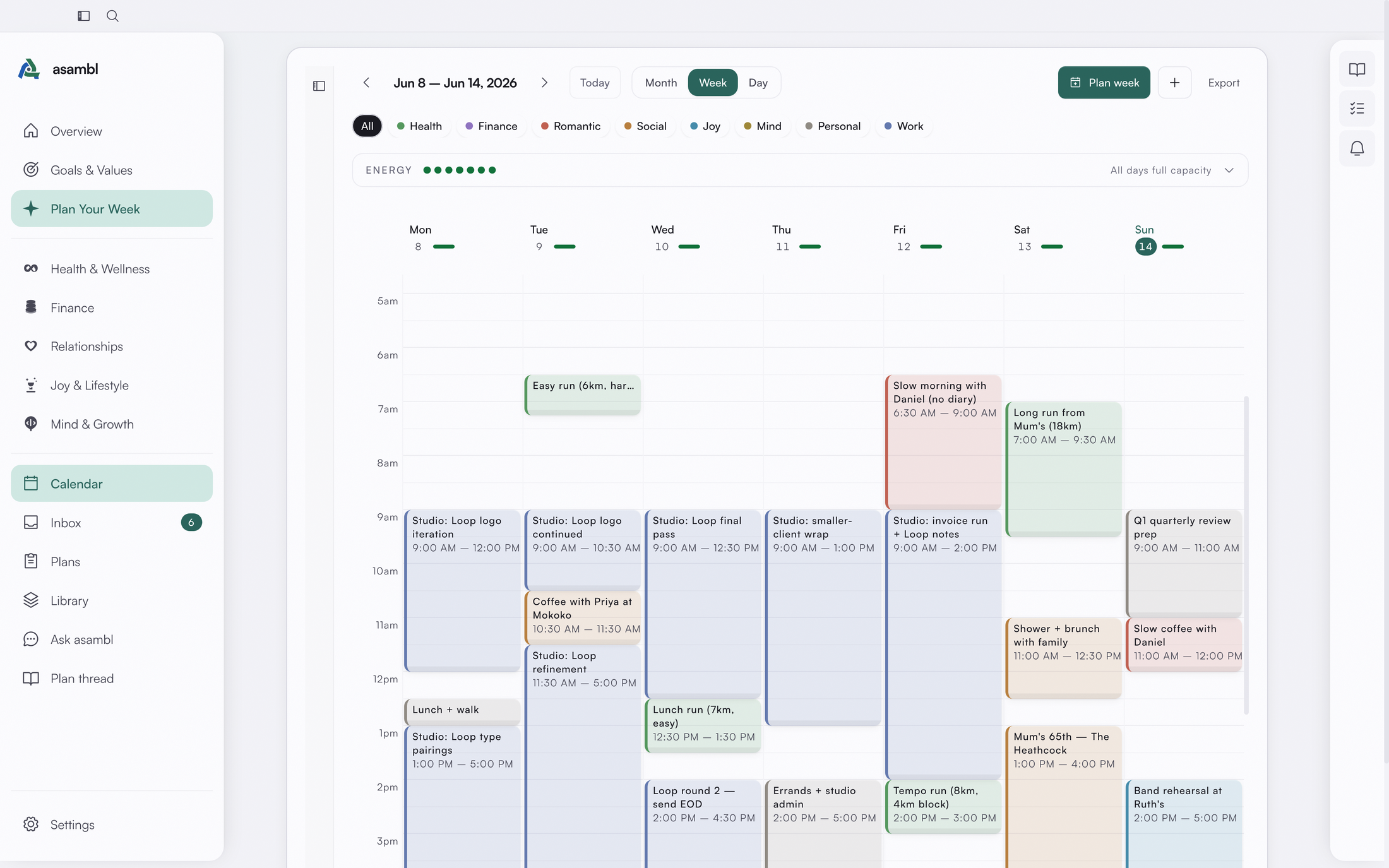
Task: Click the Plan week button
Action: point(1104,83)
